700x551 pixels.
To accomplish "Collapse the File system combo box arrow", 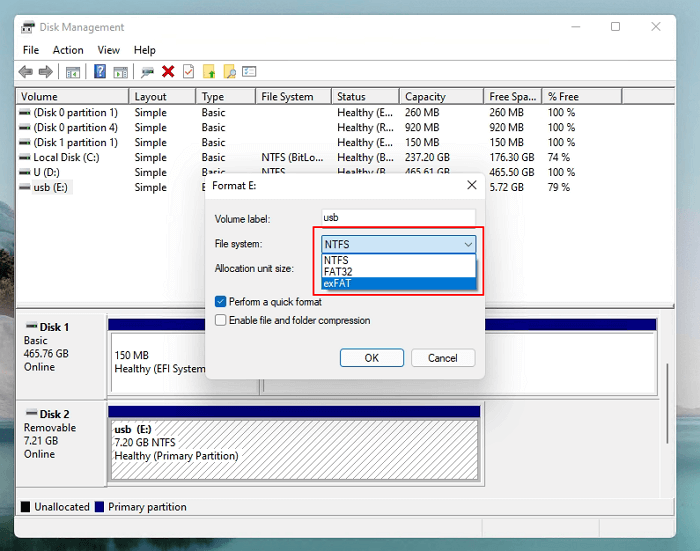I will (467, 244).
